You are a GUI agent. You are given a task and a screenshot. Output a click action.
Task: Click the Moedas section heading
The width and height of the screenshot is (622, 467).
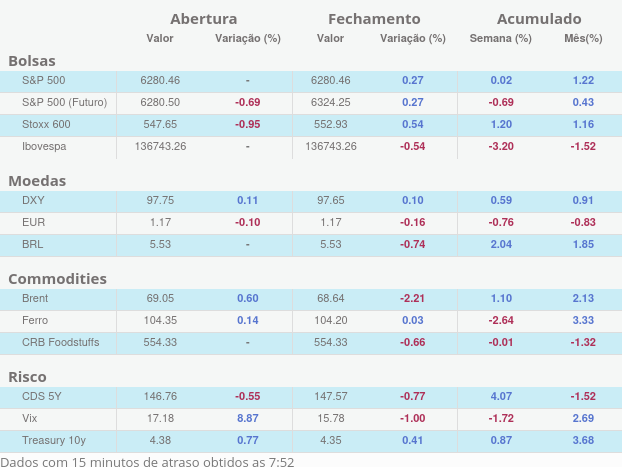tap(37, 181)
